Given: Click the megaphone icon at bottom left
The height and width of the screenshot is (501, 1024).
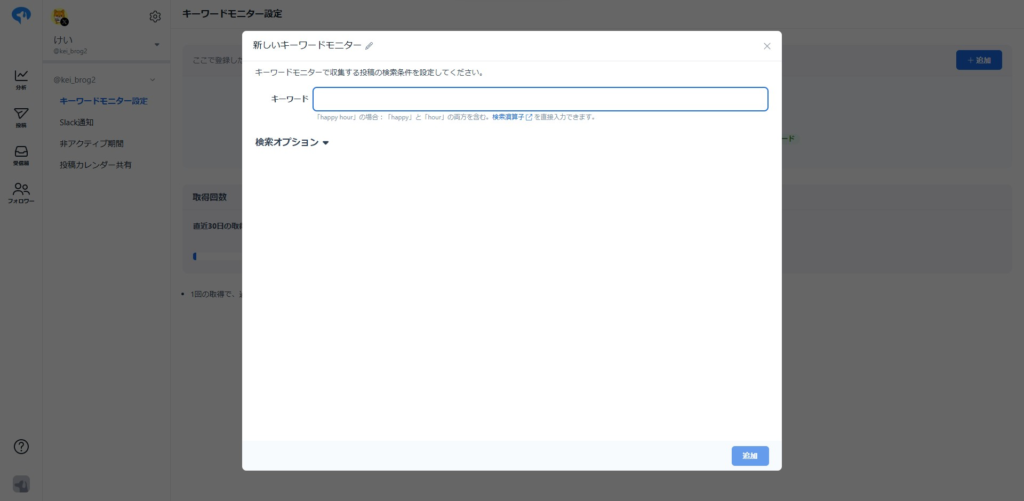Looking at the screenshot, I should [21, 484].
